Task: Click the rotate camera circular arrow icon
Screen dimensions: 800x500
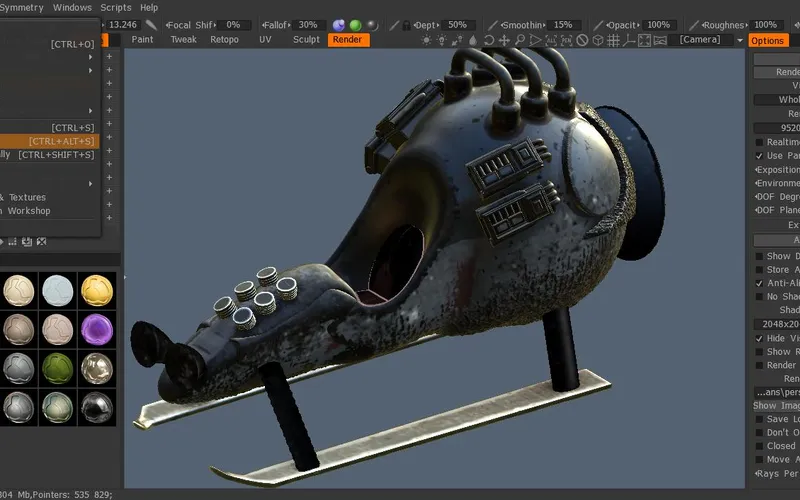Action: pyautogui.click(x=489, y=40)
